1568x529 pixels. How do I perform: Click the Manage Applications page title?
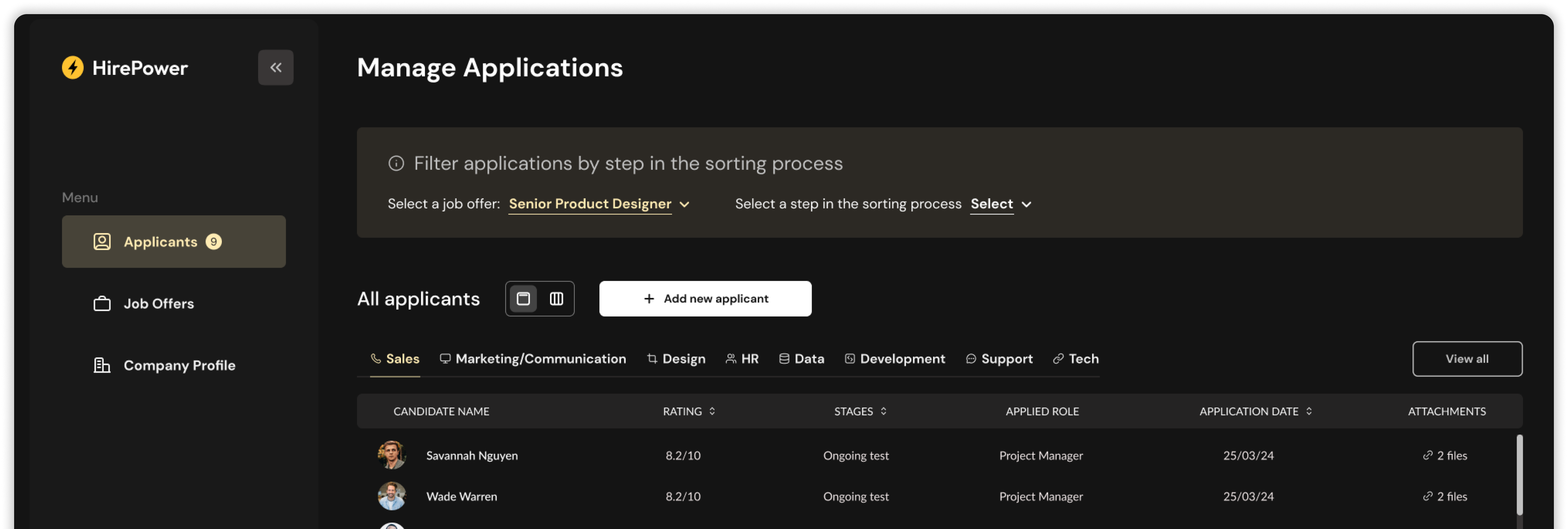[x=489, y=68]
